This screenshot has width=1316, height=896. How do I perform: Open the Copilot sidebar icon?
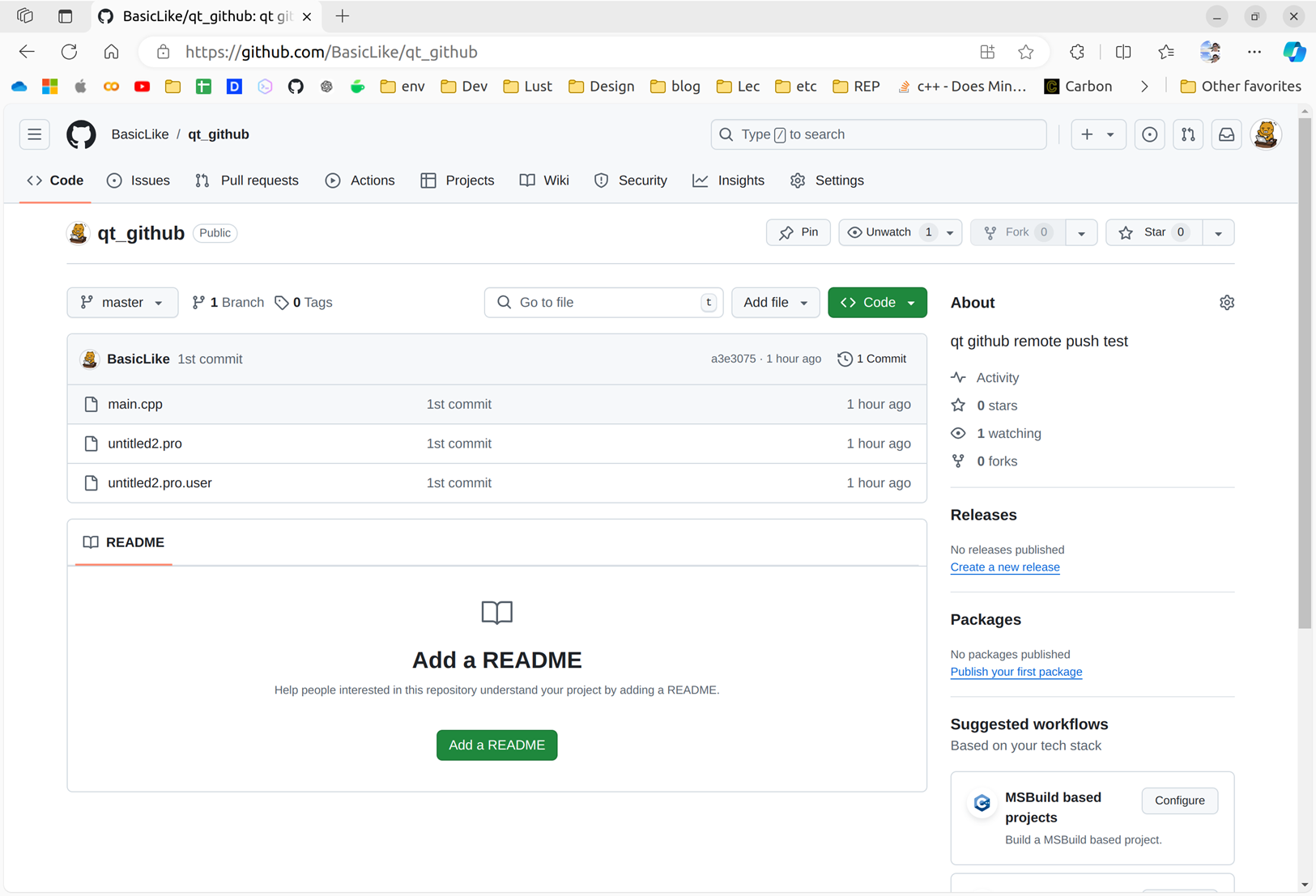[x=1294, y=52]
